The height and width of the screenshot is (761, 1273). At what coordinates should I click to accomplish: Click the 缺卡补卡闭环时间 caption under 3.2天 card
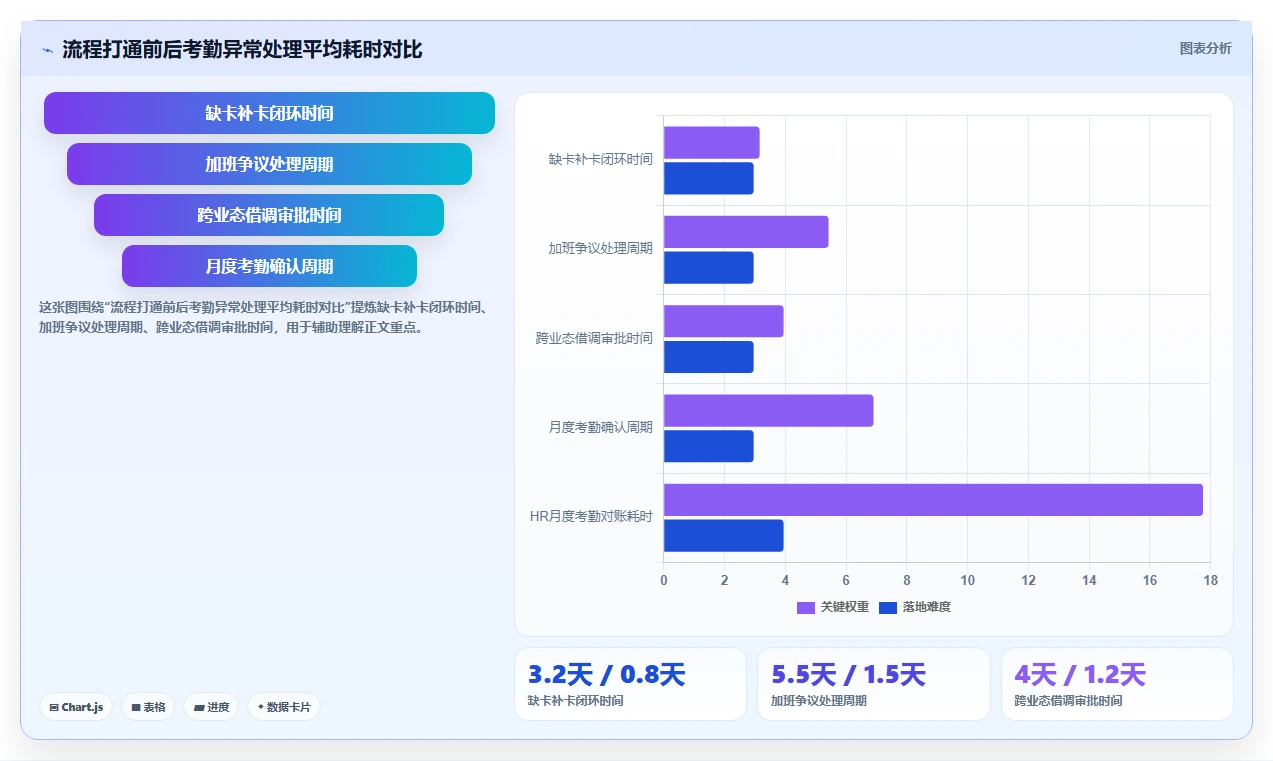click(575, 701)
